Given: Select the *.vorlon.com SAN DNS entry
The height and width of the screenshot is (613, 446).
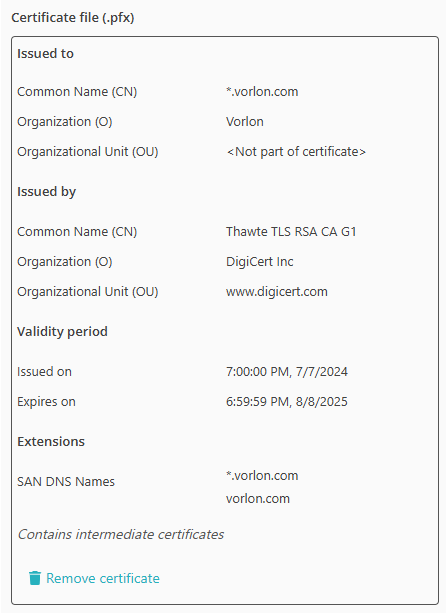Looking at the screenshot, I should 262,475.
